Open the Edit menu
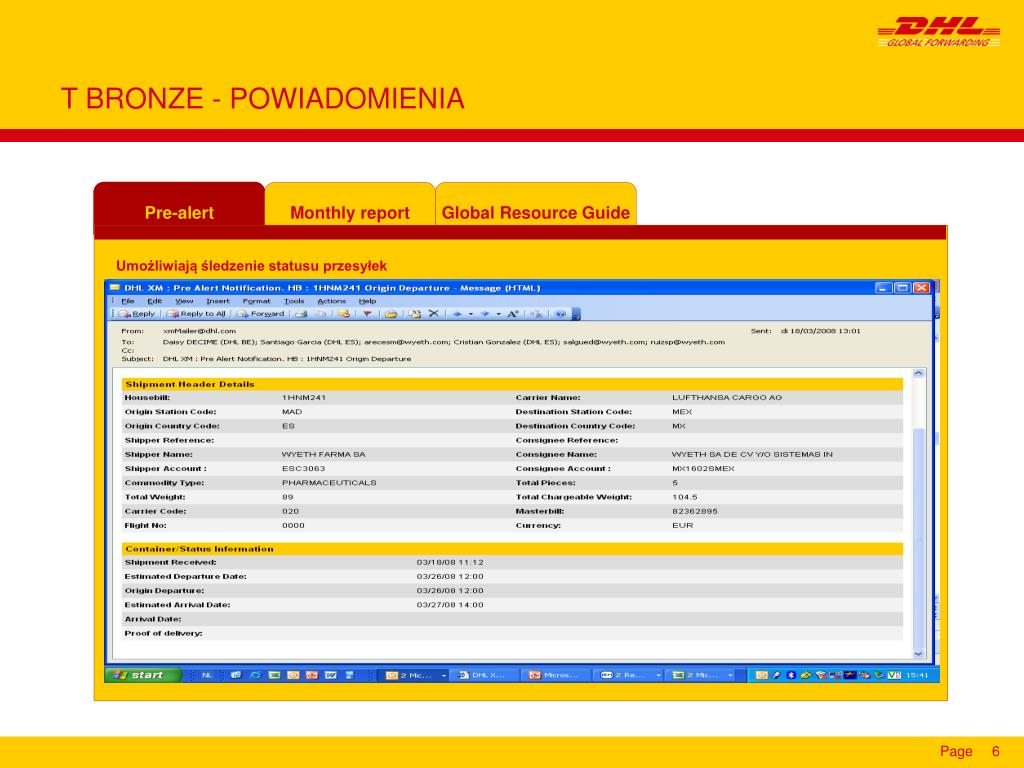 154,301
